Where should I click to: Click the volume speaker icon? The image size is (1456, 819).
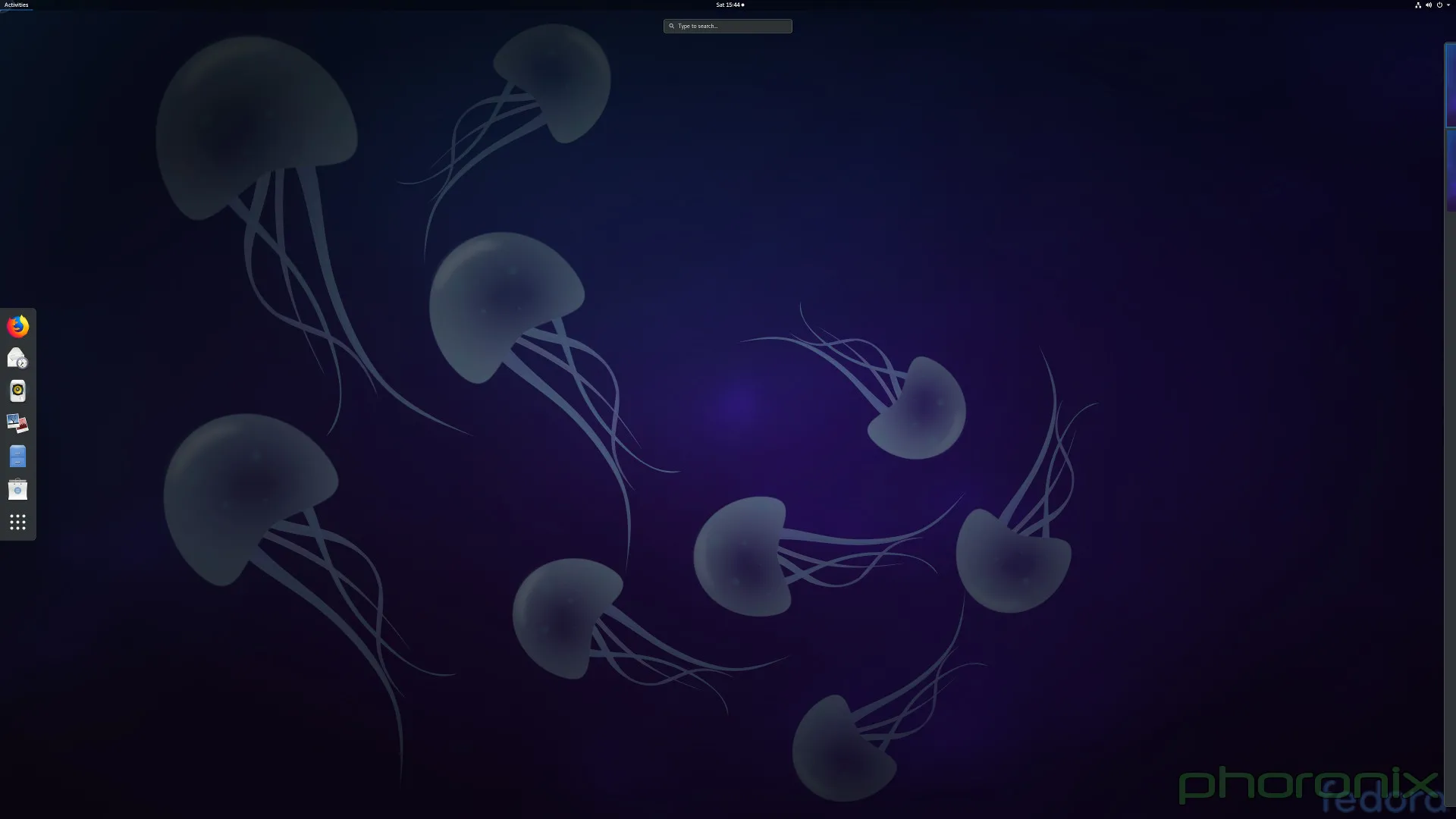point(1428,5)
